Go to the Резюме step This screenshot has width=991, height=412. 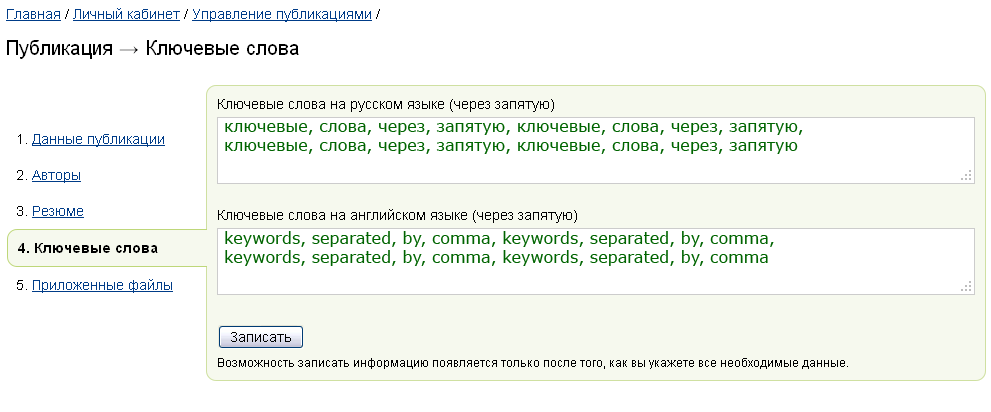(58, 212)
